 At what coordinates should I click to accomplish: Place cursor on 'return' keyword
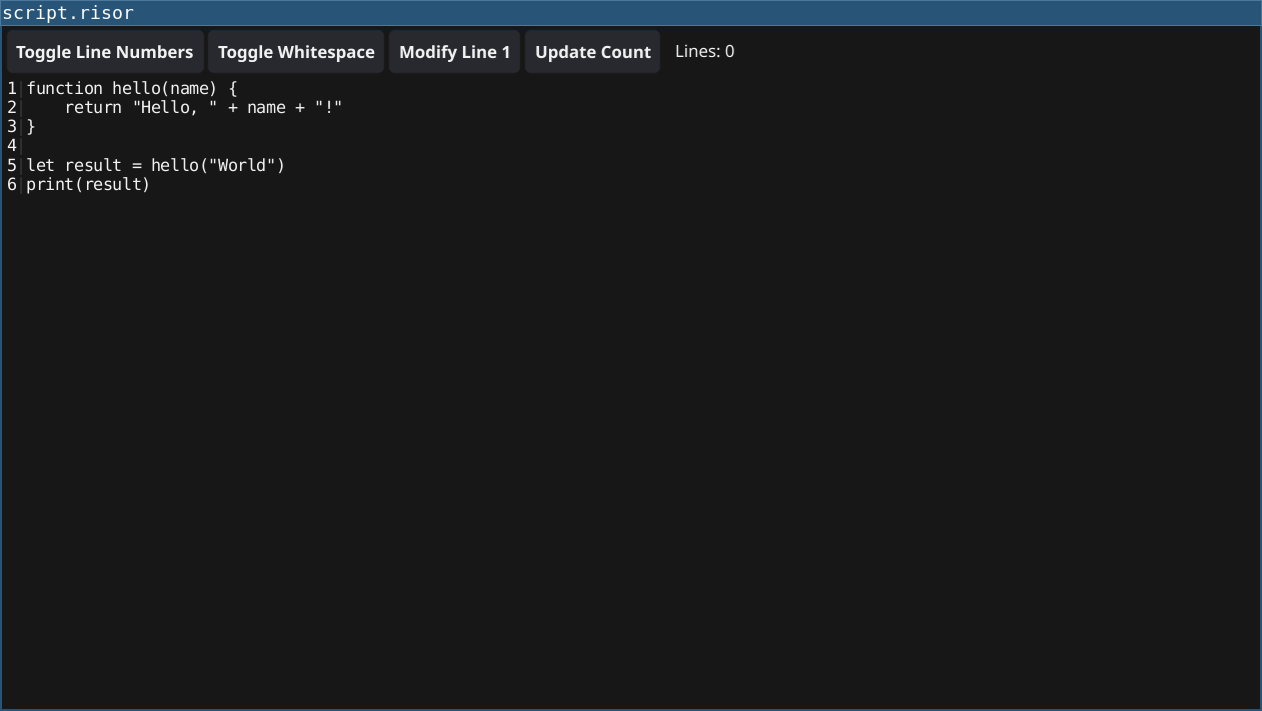93,107
